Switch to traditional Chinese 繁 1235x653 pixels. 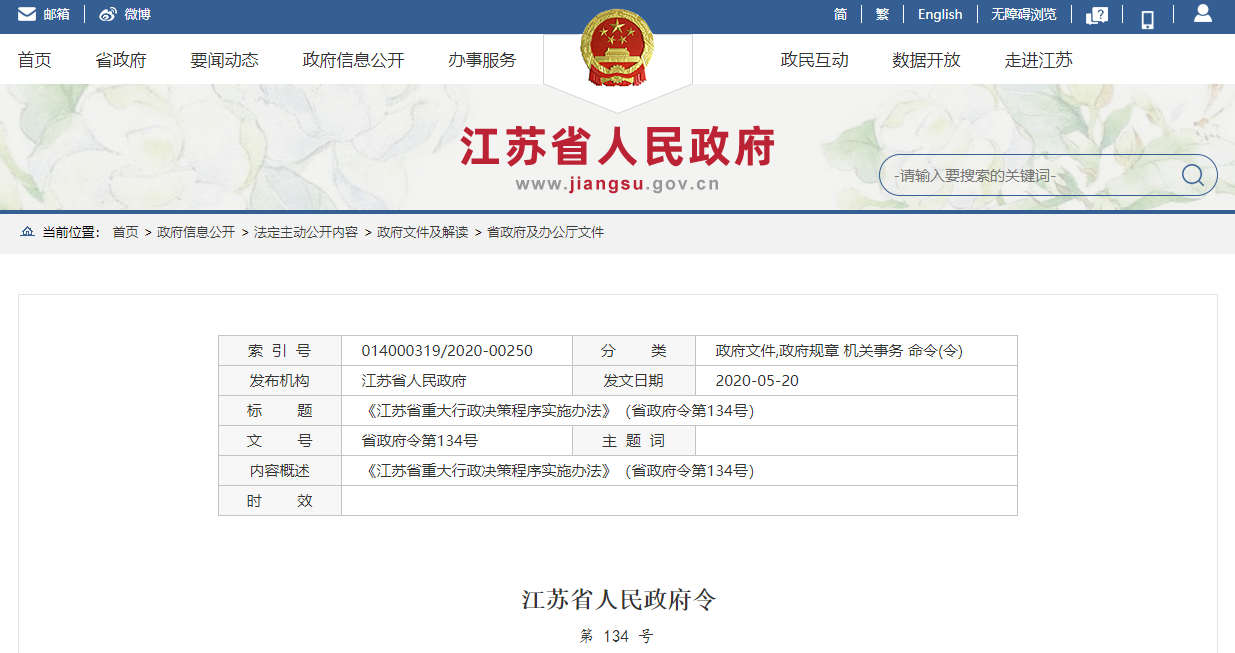(882, 14)
